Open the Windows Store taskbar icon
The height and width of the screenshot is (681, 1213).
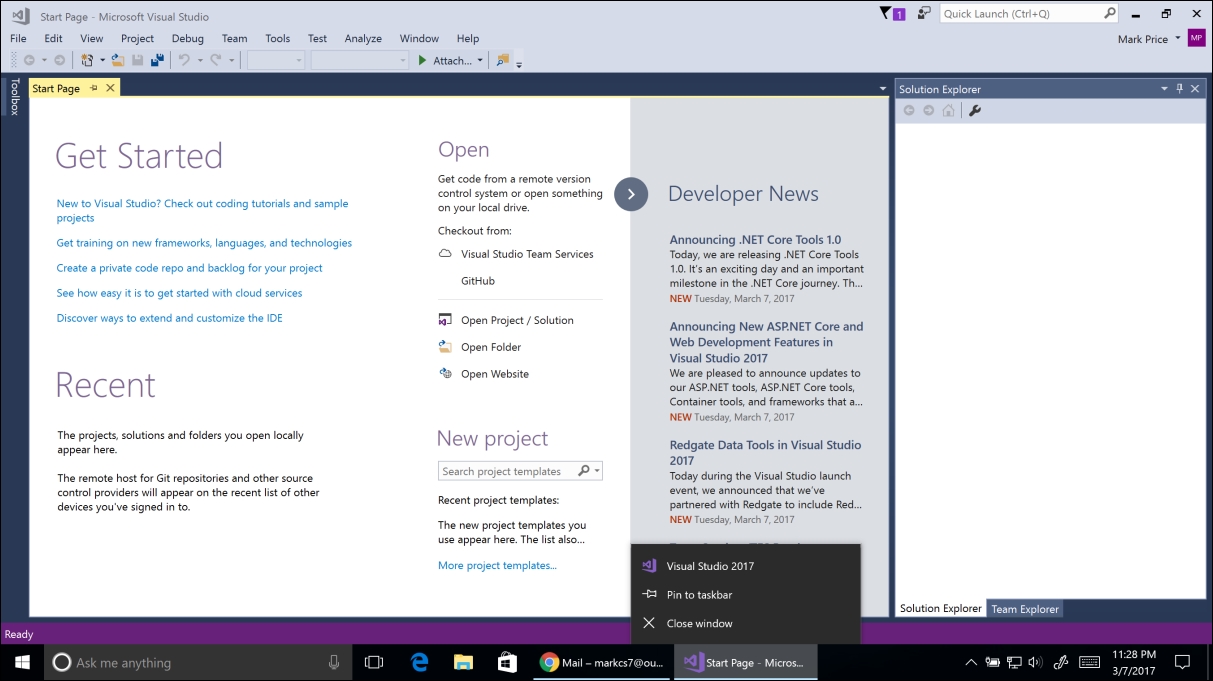(x=507, y=662)
